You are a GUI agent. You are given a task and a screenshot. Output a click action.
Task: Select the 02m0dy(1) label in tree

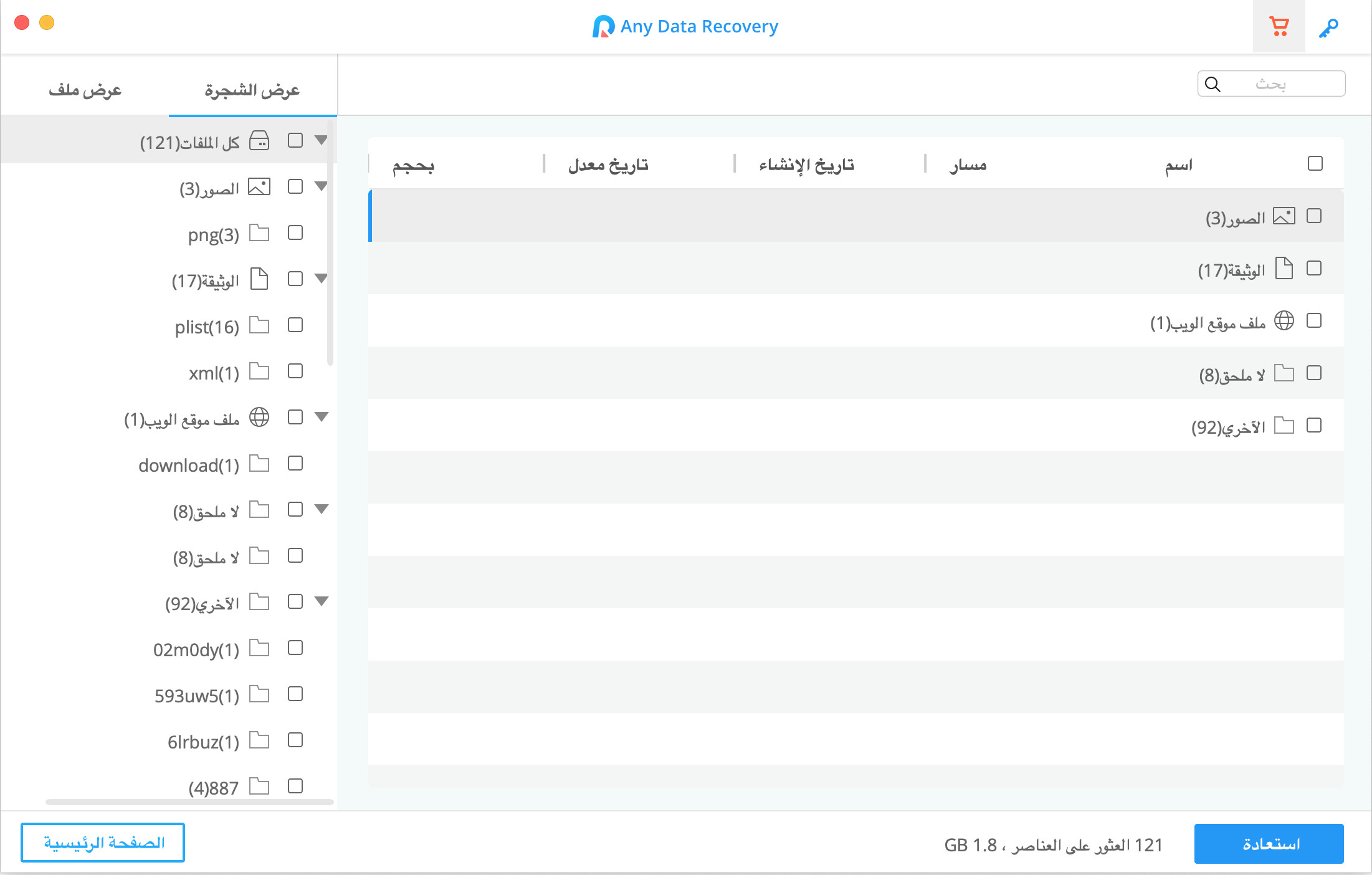click(x=196, y=650)
